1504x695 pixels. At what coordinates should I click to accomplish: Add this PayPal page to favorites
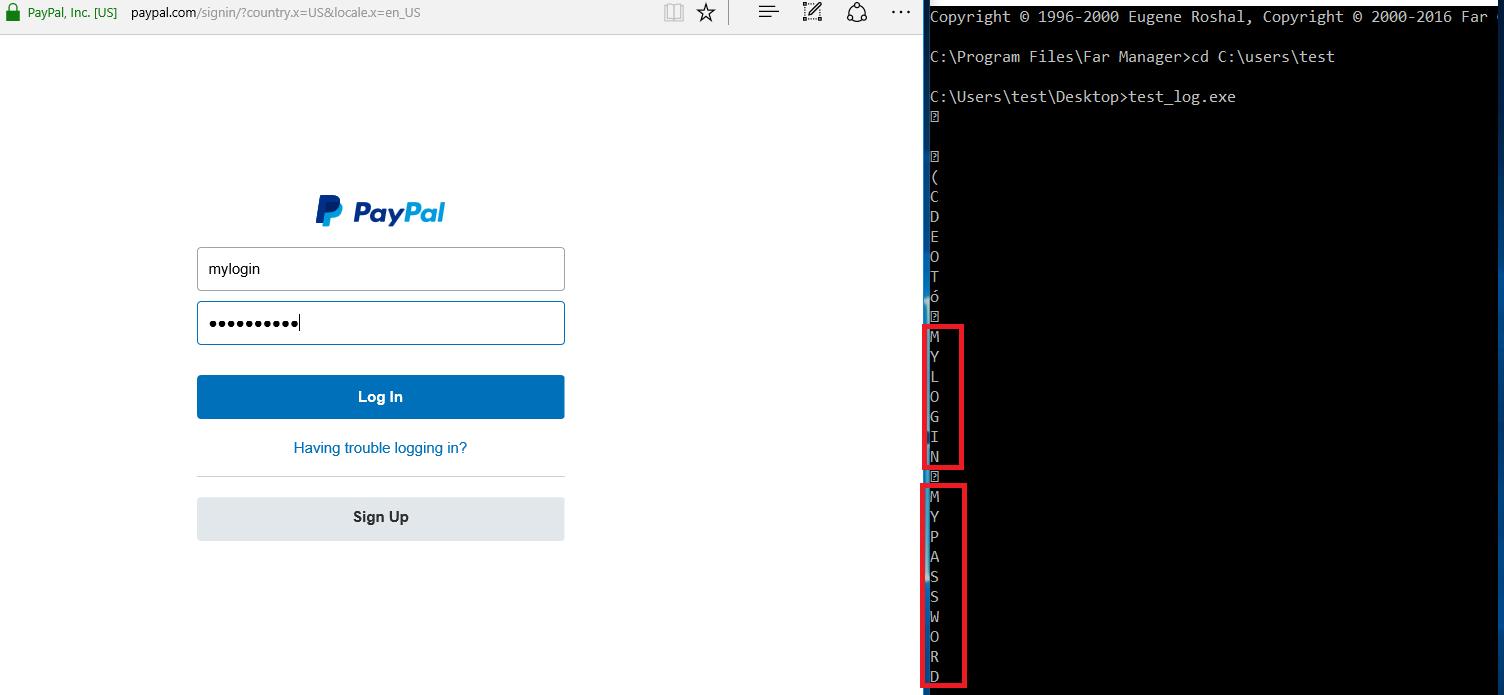[706, 13]
